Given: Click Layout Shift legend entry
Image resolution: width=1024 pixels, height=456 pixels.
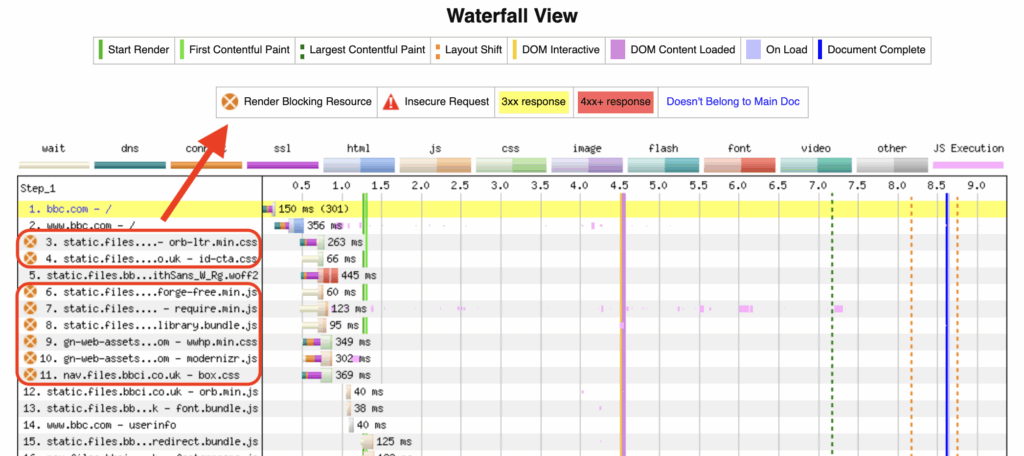Looking at the screenshot, I should pyautogui.click(x=468, y=50).
